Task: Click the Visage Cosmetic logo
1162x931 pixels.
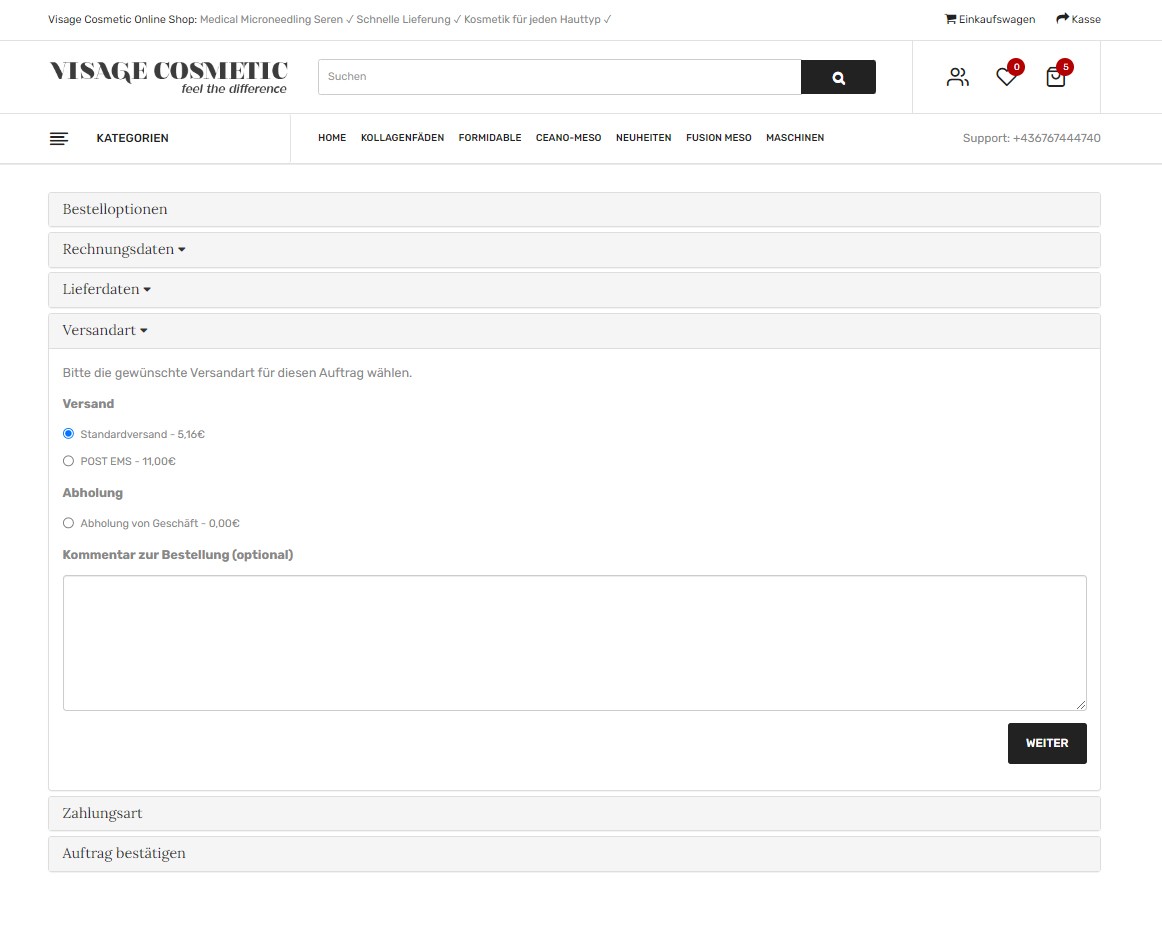Action: (x=168, y=76)
